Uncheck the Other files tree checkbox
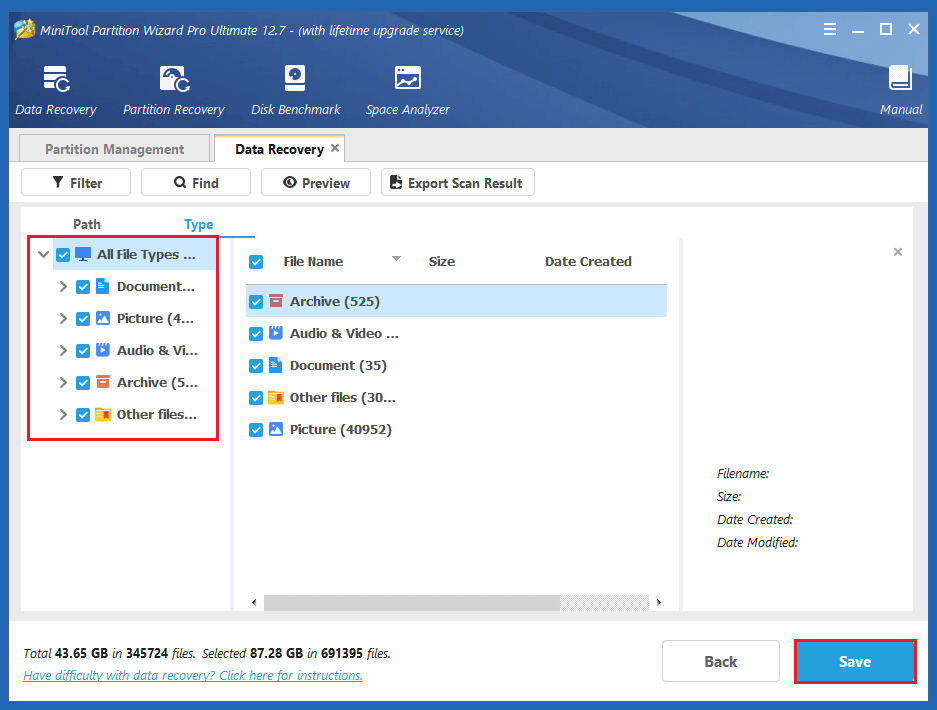This screenshot has height=710, width=937. coord(83,415)
